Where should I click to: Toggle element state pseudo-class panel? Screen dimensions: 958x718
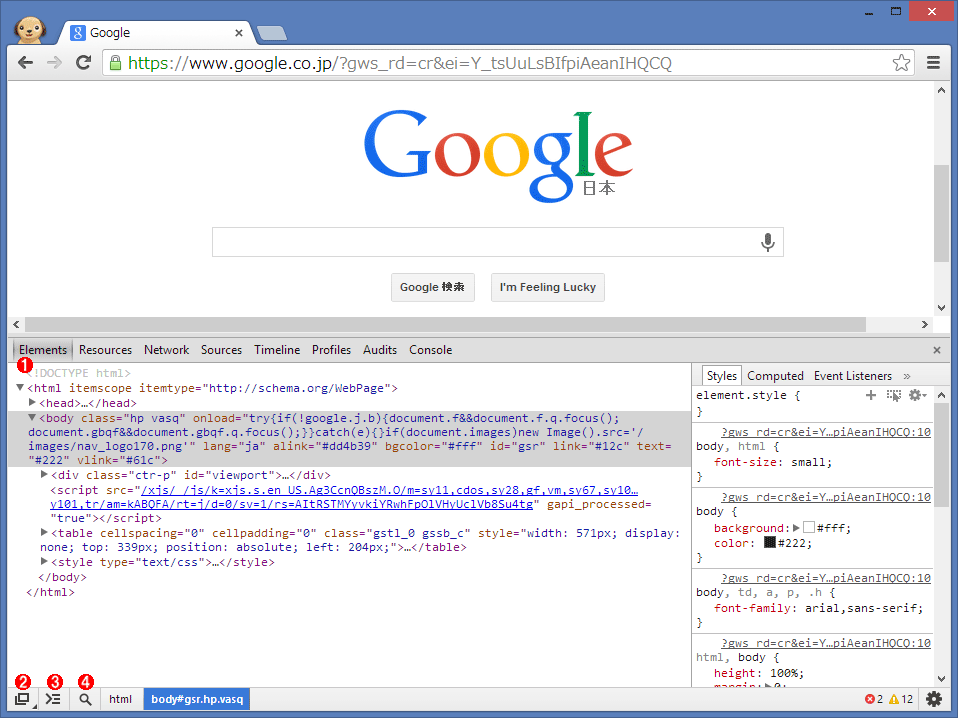[893, 395]
